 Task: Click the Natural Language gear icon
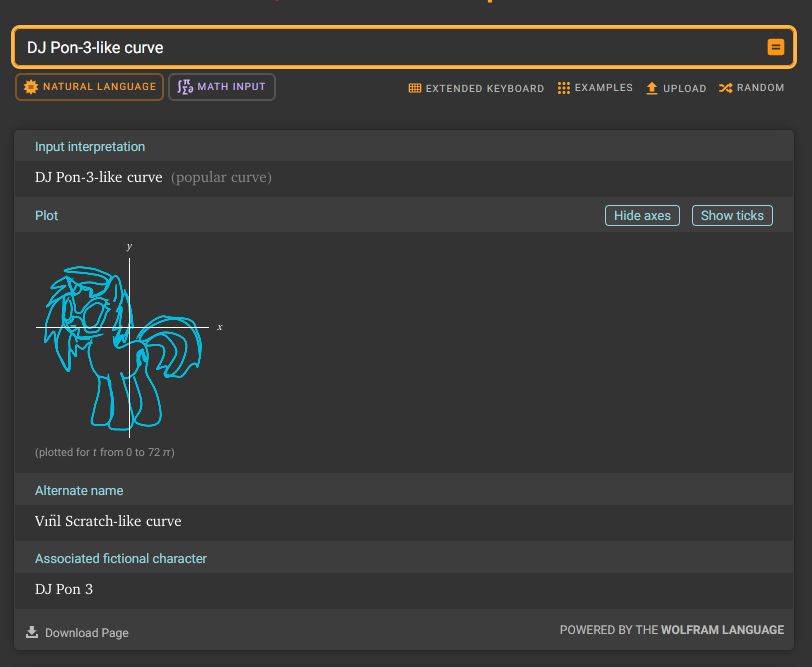point(31,87)
